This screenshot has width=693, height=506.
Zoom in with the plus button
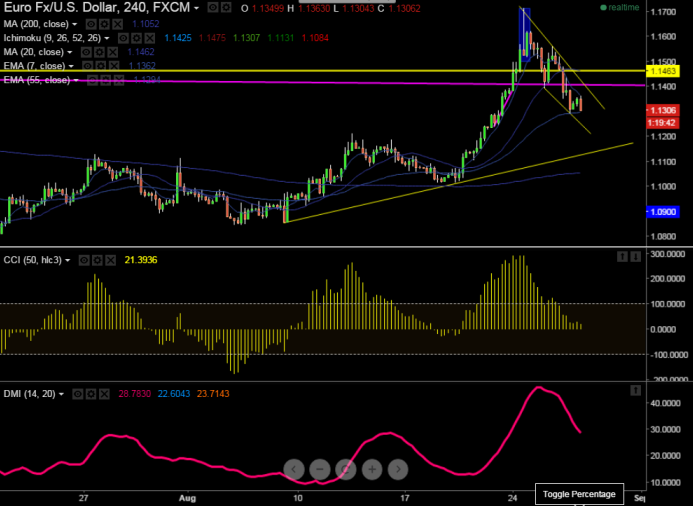(372, 469)
